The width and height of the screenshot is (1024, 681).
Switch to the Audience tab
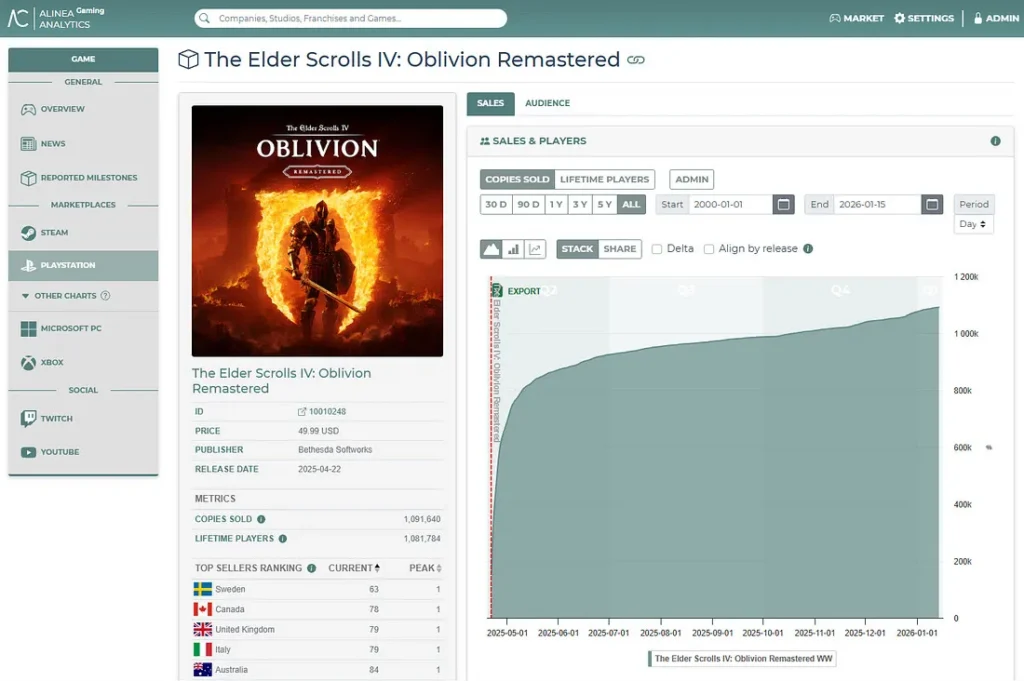(547, 103)
